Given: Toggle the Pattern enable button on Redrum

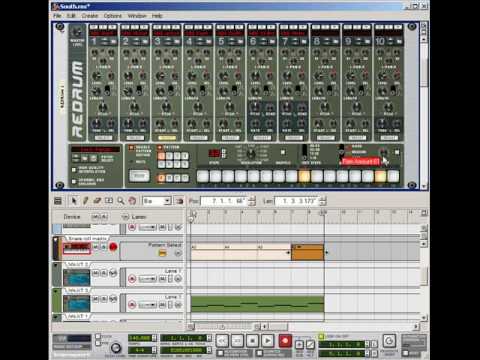Looking at the screenshot, I should [160, 147].
